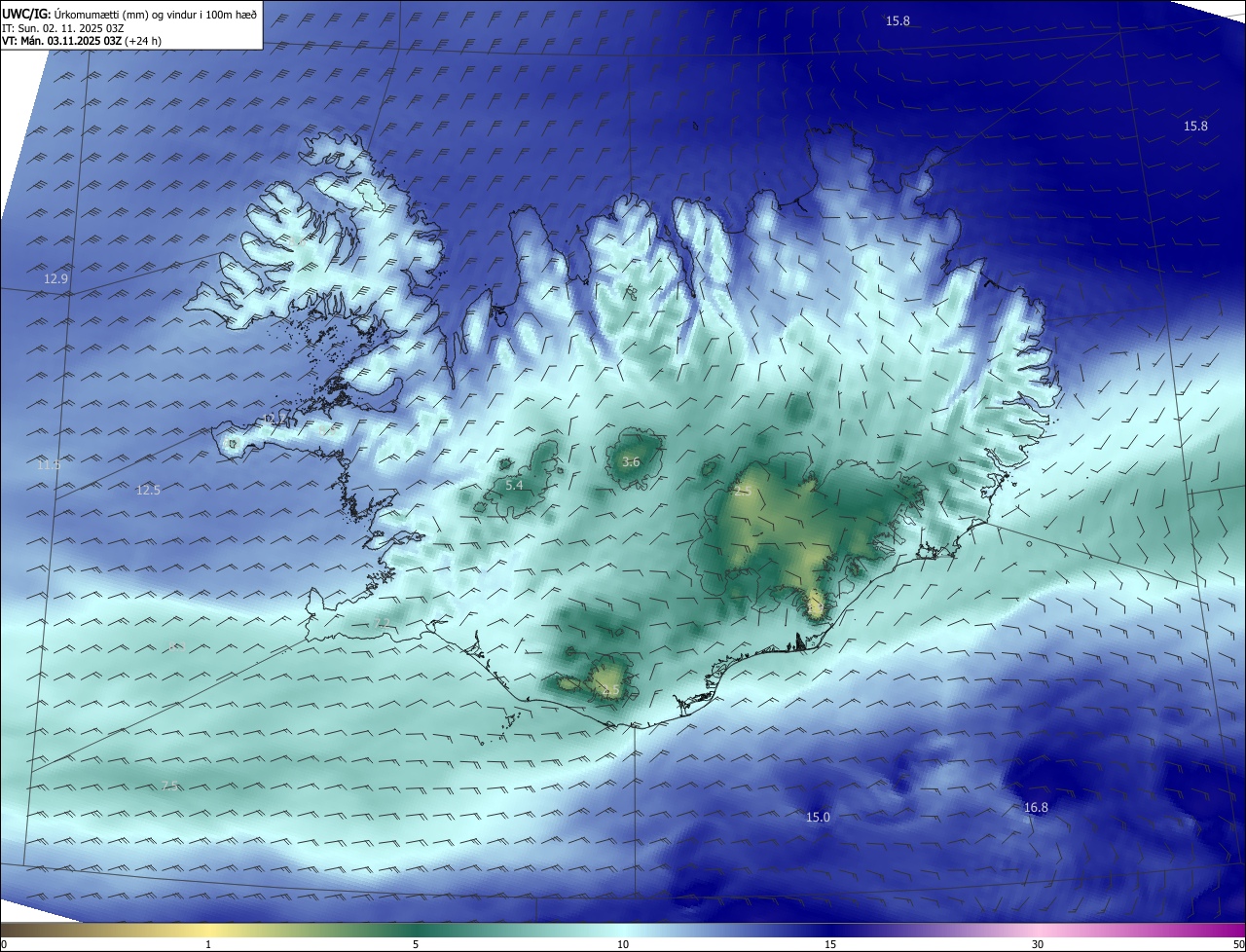Viewport: 1246px width, 952px height.
Task: Click the 15.8 value label in the northeast corner
Action: point(1195,127)
